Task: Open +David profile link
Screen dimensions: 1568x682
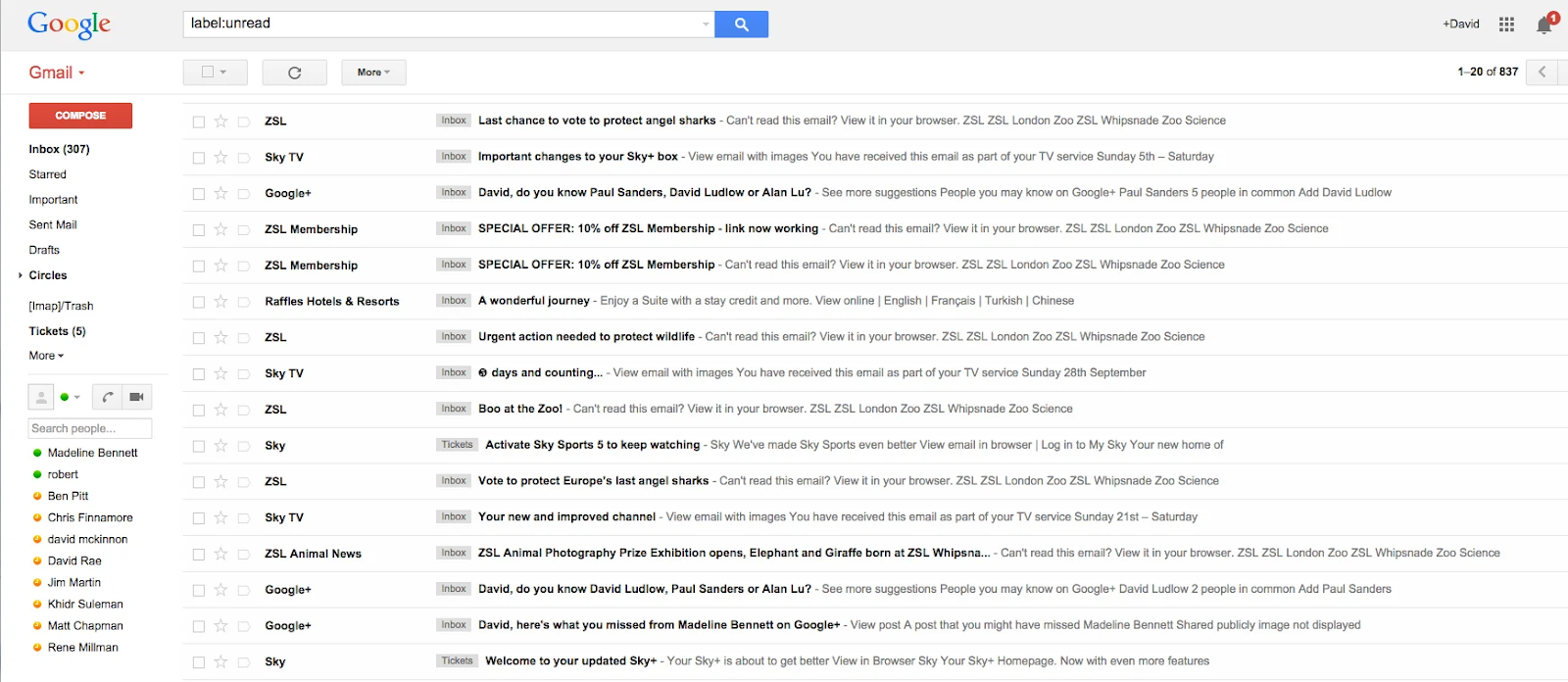Action: (x=1460, y=24)
